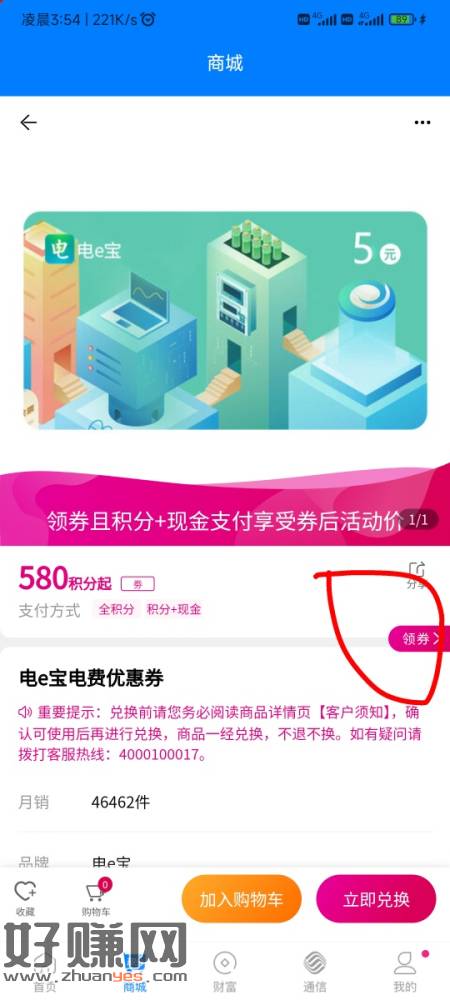Switch to the 首页 bottom tab
This screenshot has height=1000, width=450.
pos(45,971)
